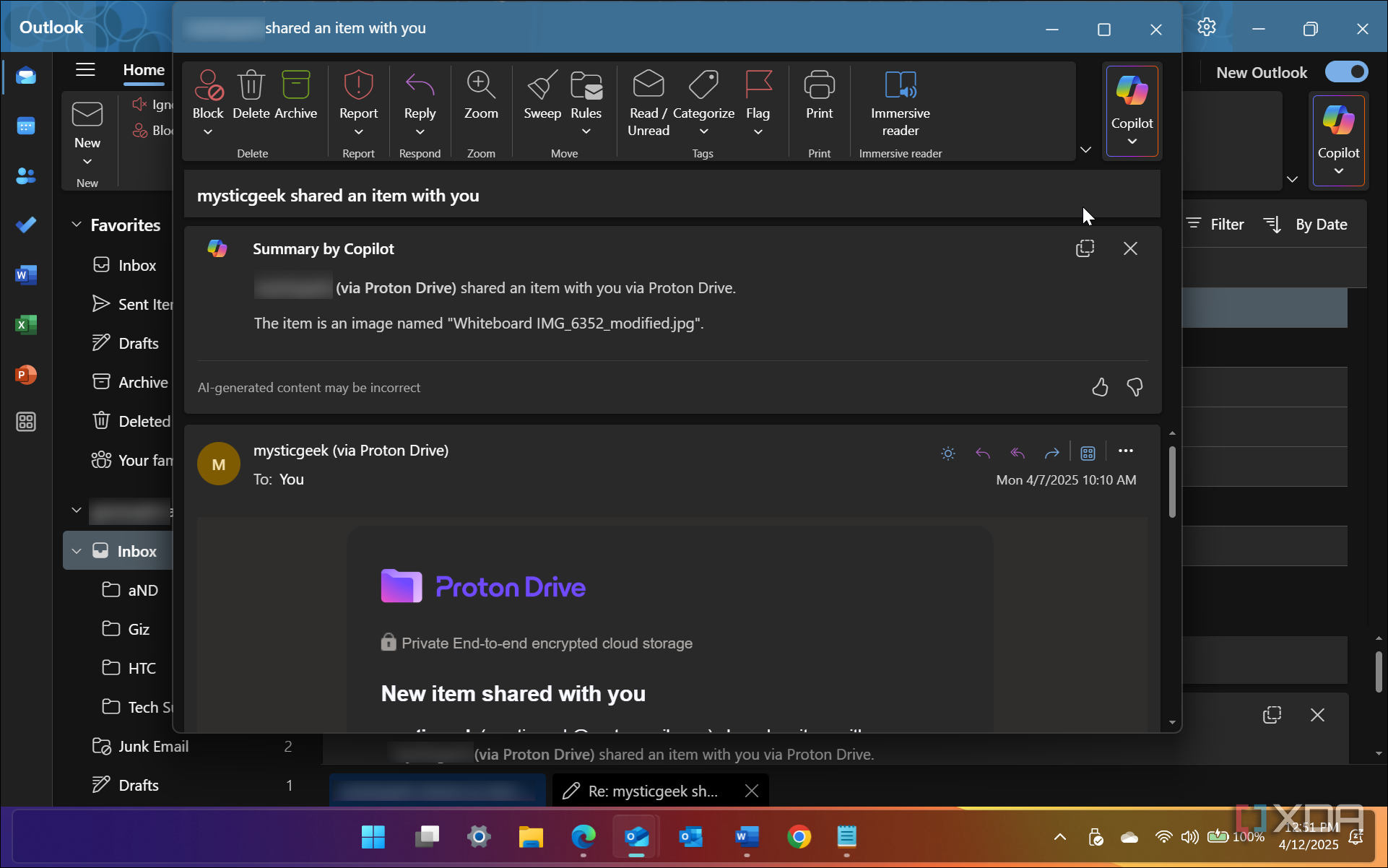
Task: Copy the Copilot summary
Action: click(1085, 248)
